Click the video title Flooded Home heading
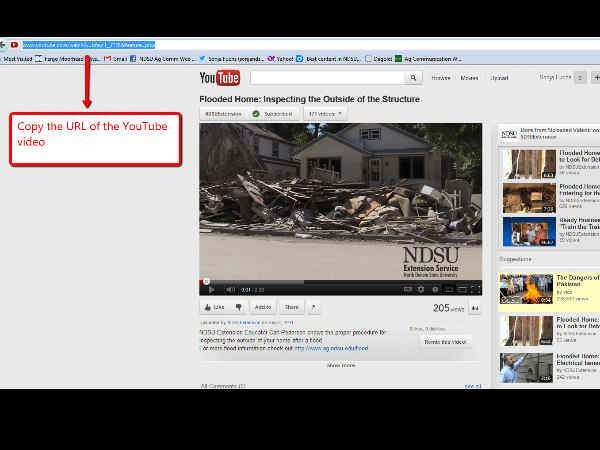The height and width of the screenshot is (450, 600). tap(310, 99)
